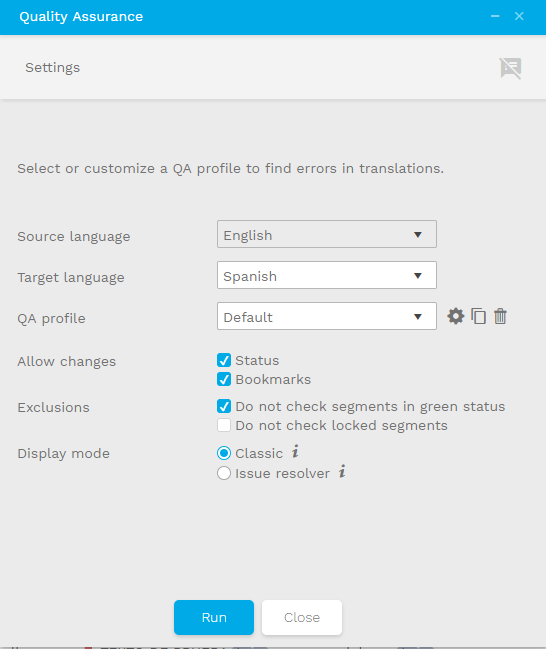
Task: Click the Run button
Action: tap(214, 618)
